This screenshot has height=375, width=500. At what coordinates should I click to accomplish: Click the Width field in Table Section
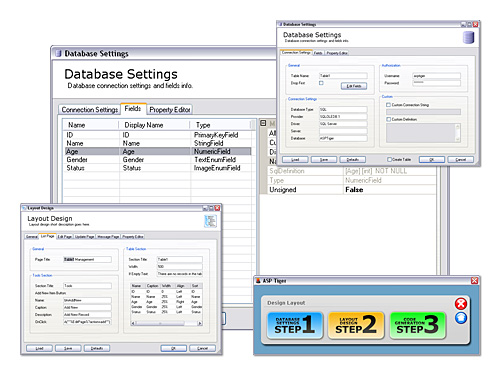pyautogui.click(x=180, y=266)
